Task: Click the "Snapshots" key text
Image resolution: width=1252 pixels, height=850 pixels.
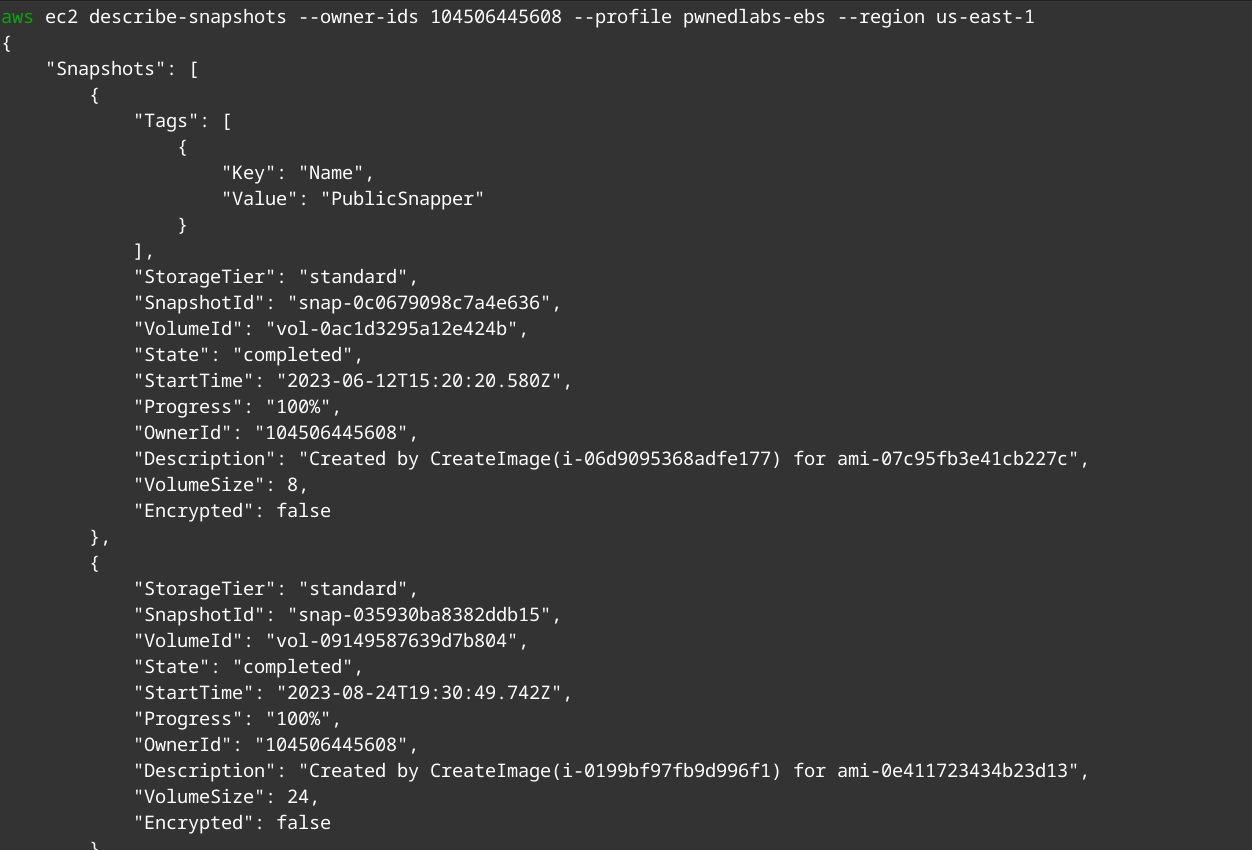Action: click(111, 69)
